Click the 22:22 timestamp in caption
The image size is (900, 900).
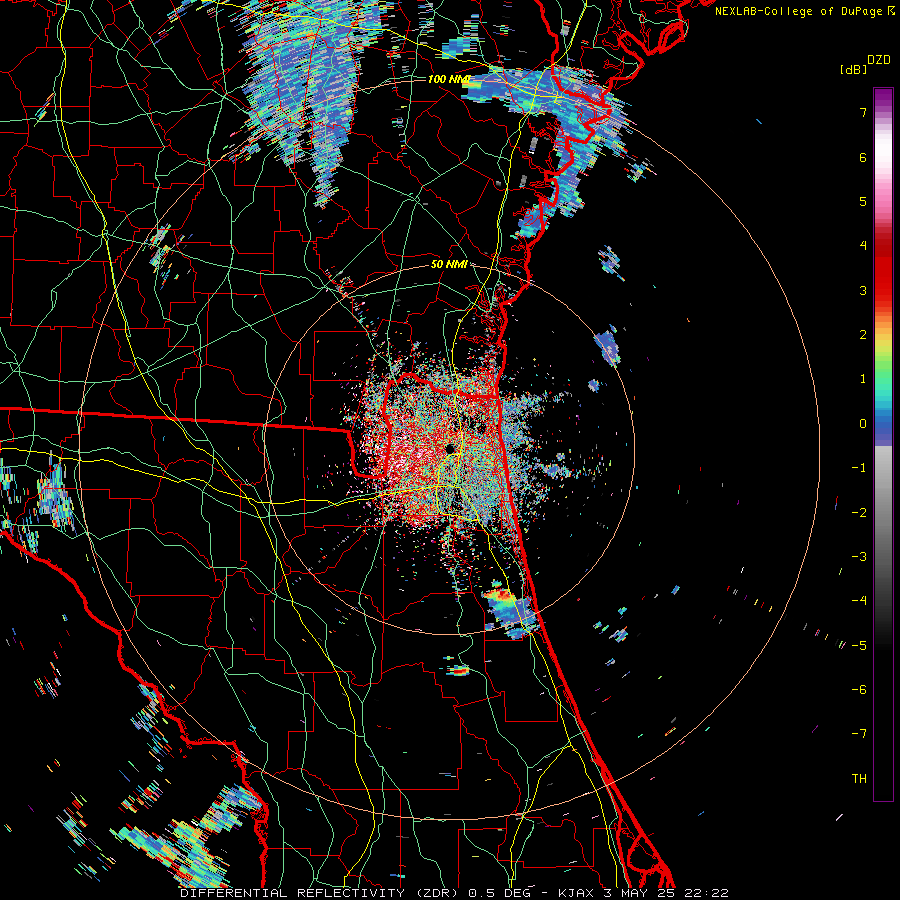[x=706, y=893]
